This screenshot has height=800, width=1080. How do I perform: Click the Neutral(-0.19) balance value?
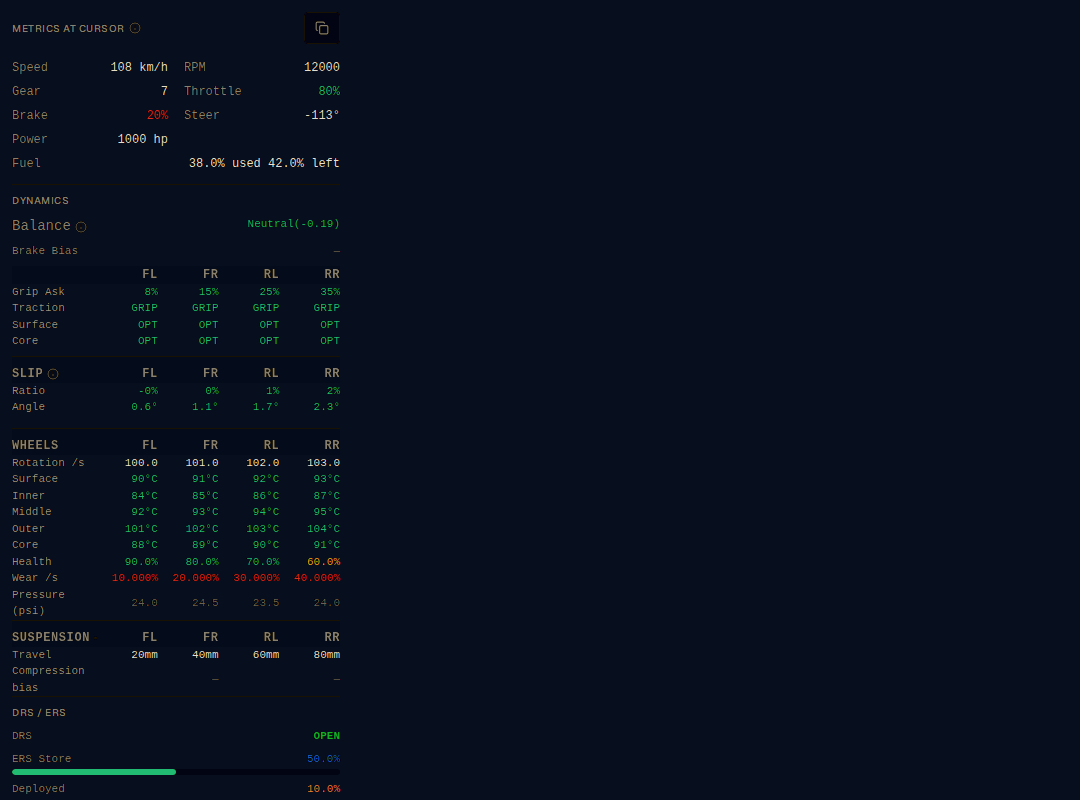293,224
